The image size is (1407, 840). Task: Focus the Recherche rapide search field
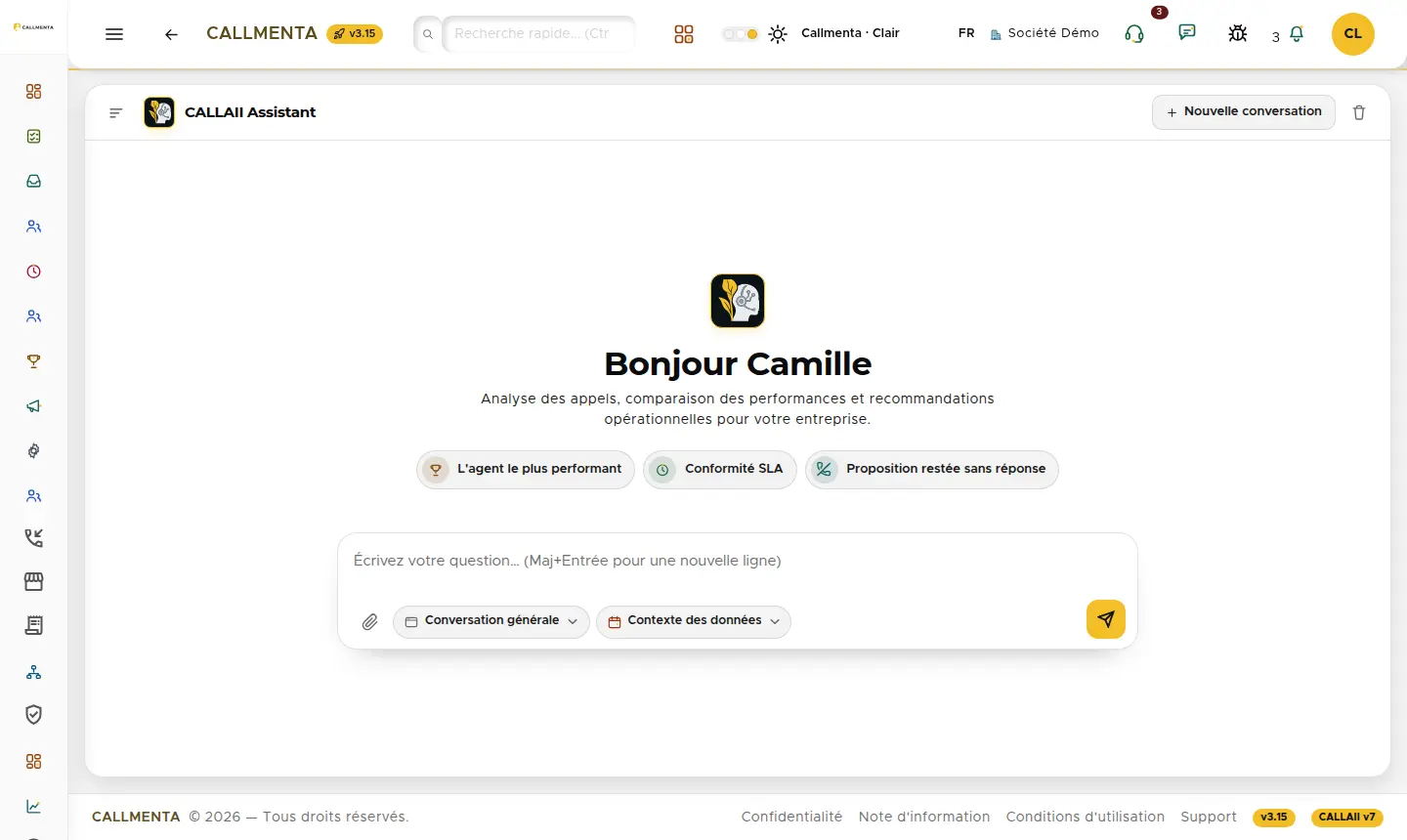[x=539, y=34]
